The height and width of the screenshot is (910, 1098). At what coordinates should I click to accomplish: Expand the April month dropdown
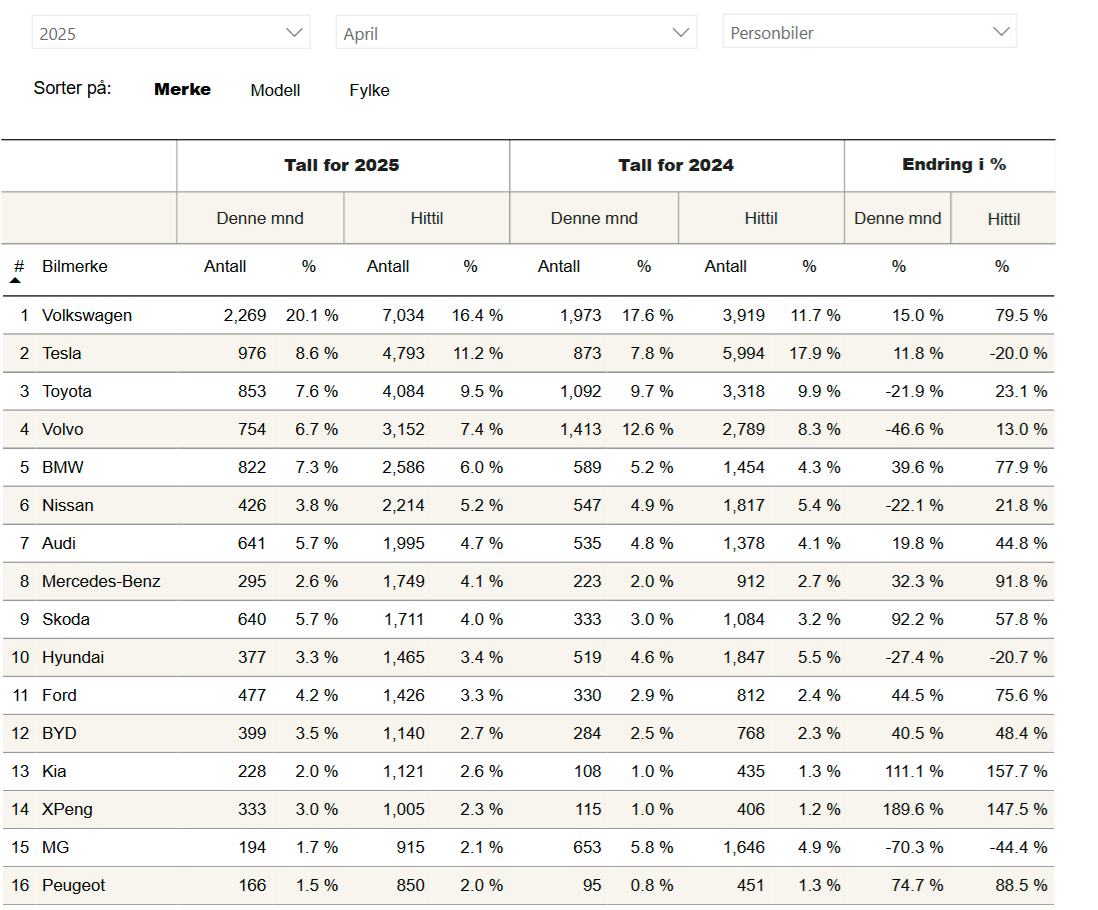[x=515, y=33]
